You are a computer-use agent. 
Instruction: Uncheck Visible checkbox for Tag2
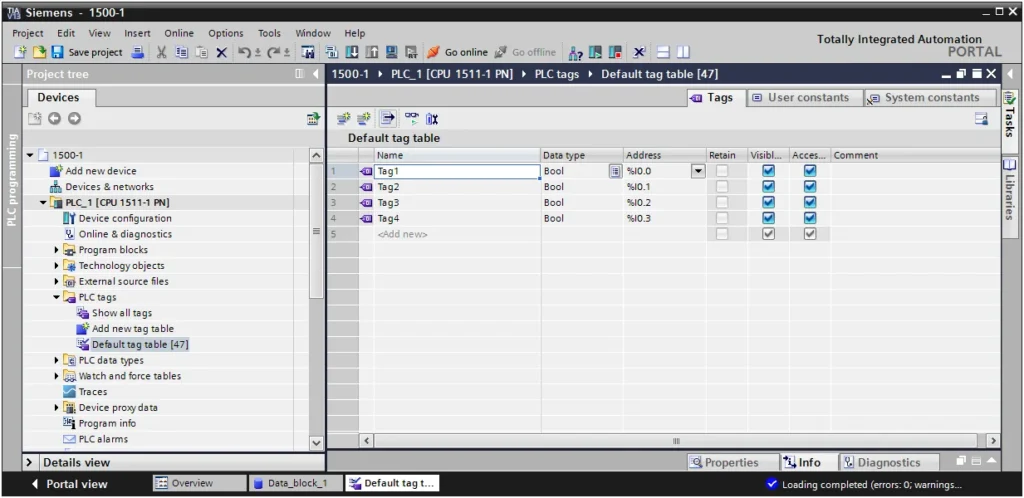[769, 187]
